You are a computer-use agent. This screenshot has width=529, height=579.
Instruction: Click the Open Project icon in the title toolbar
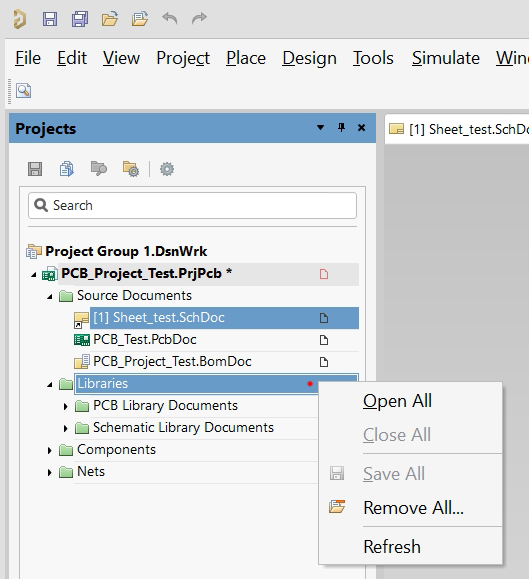click(140, 19)
